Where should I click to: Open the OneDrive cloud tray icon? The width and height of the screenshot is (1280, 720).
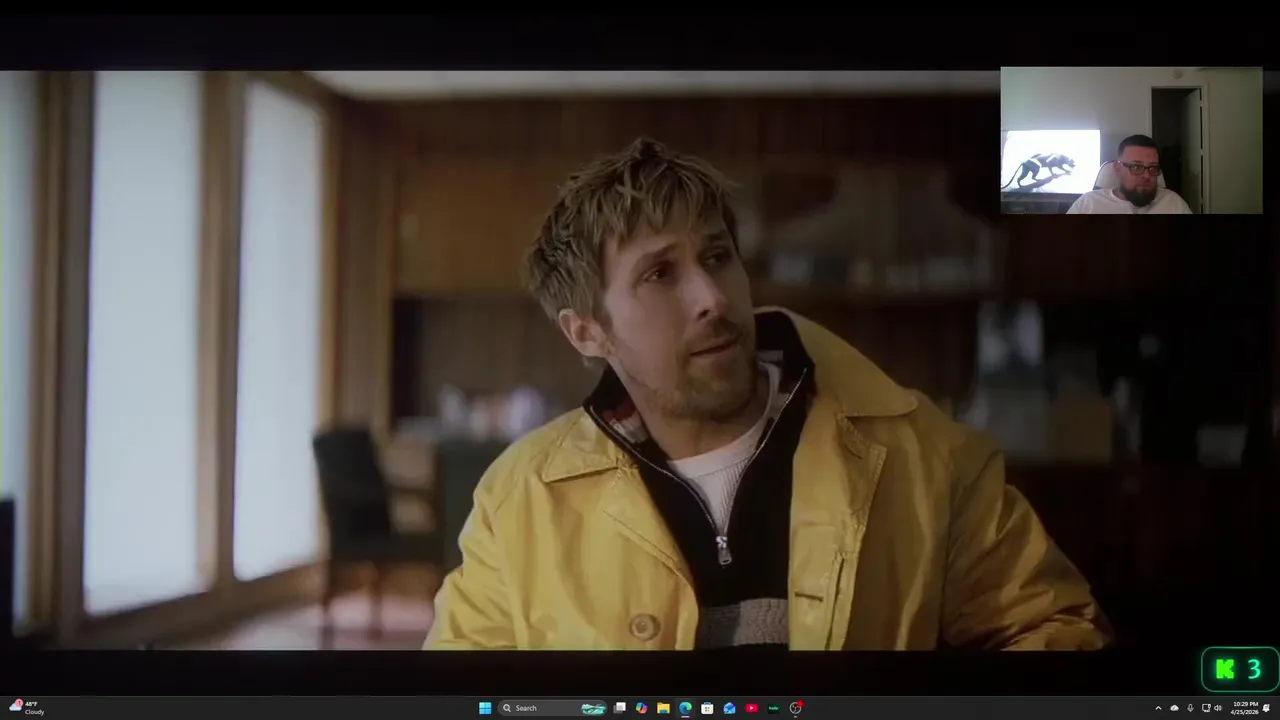pos(1174,708)
